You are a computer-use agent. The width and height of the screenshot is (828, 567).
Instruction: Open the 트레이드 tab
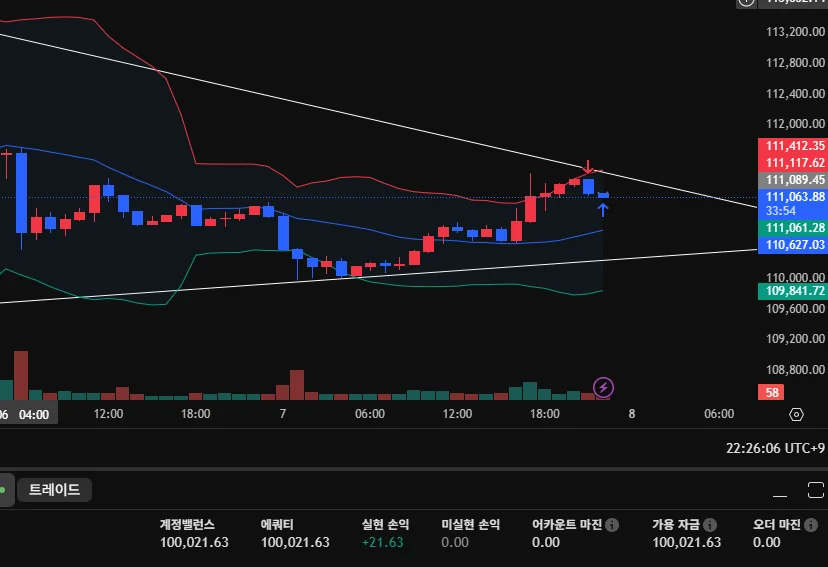(x=54, y=489)
